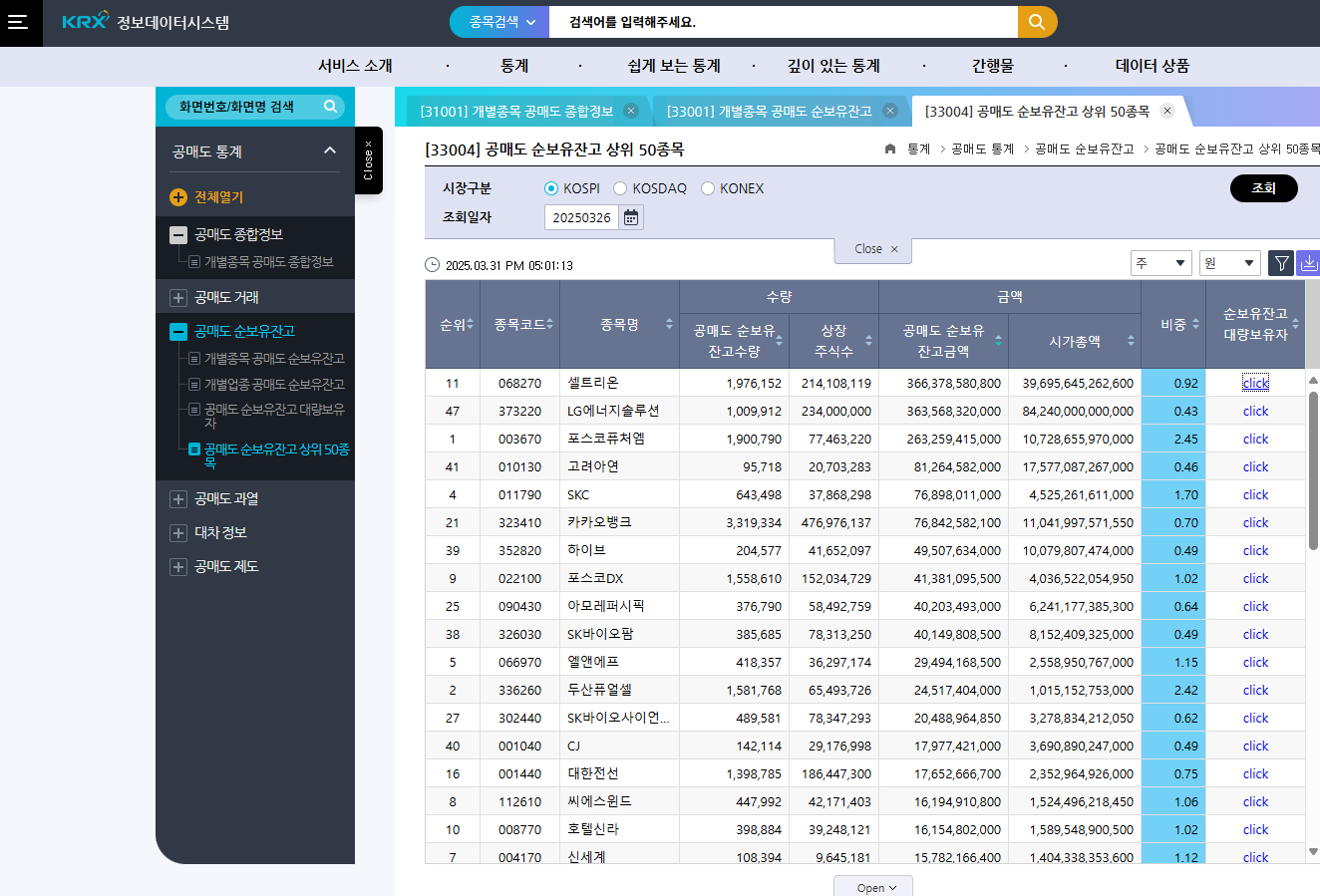Click the home icon in breadcrumb
1320x896 pixels.
pos(890,149)
